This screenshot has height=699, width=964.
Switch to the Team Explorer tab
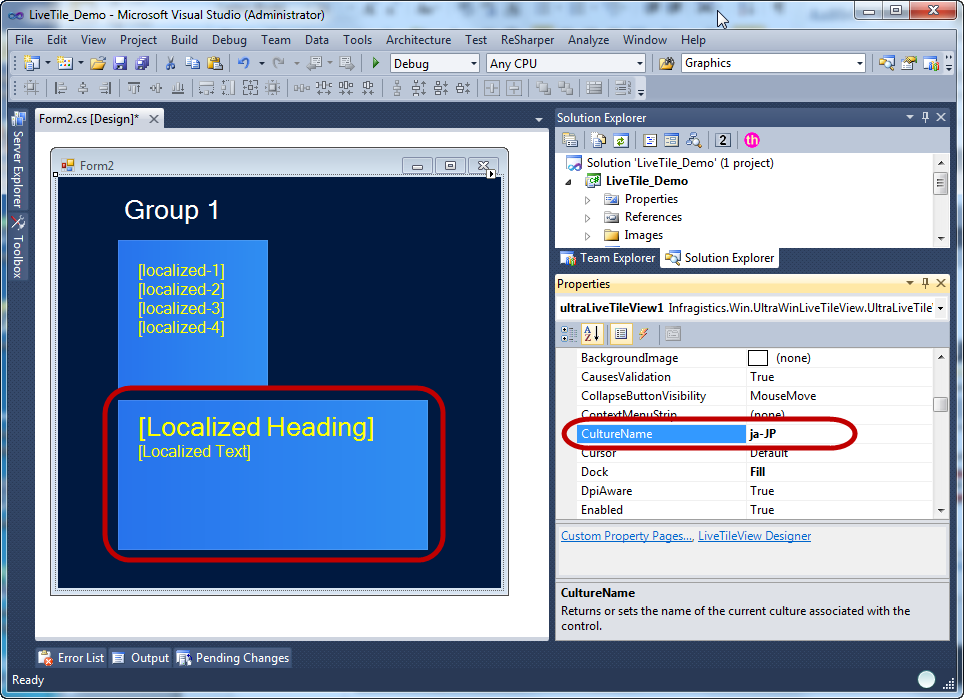[x=607, y=258]
